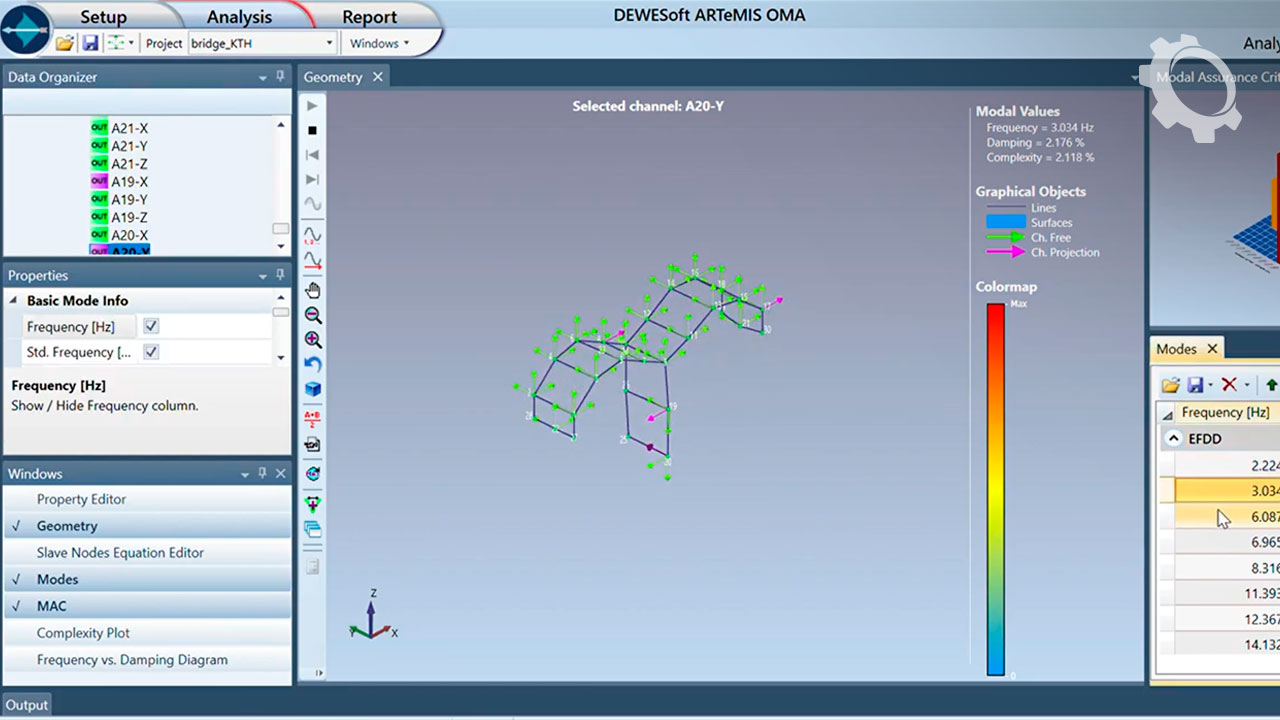Click the green up arrow in Modes toolbar
This screenshot has width=1280, height=720.
(1271, 385)
